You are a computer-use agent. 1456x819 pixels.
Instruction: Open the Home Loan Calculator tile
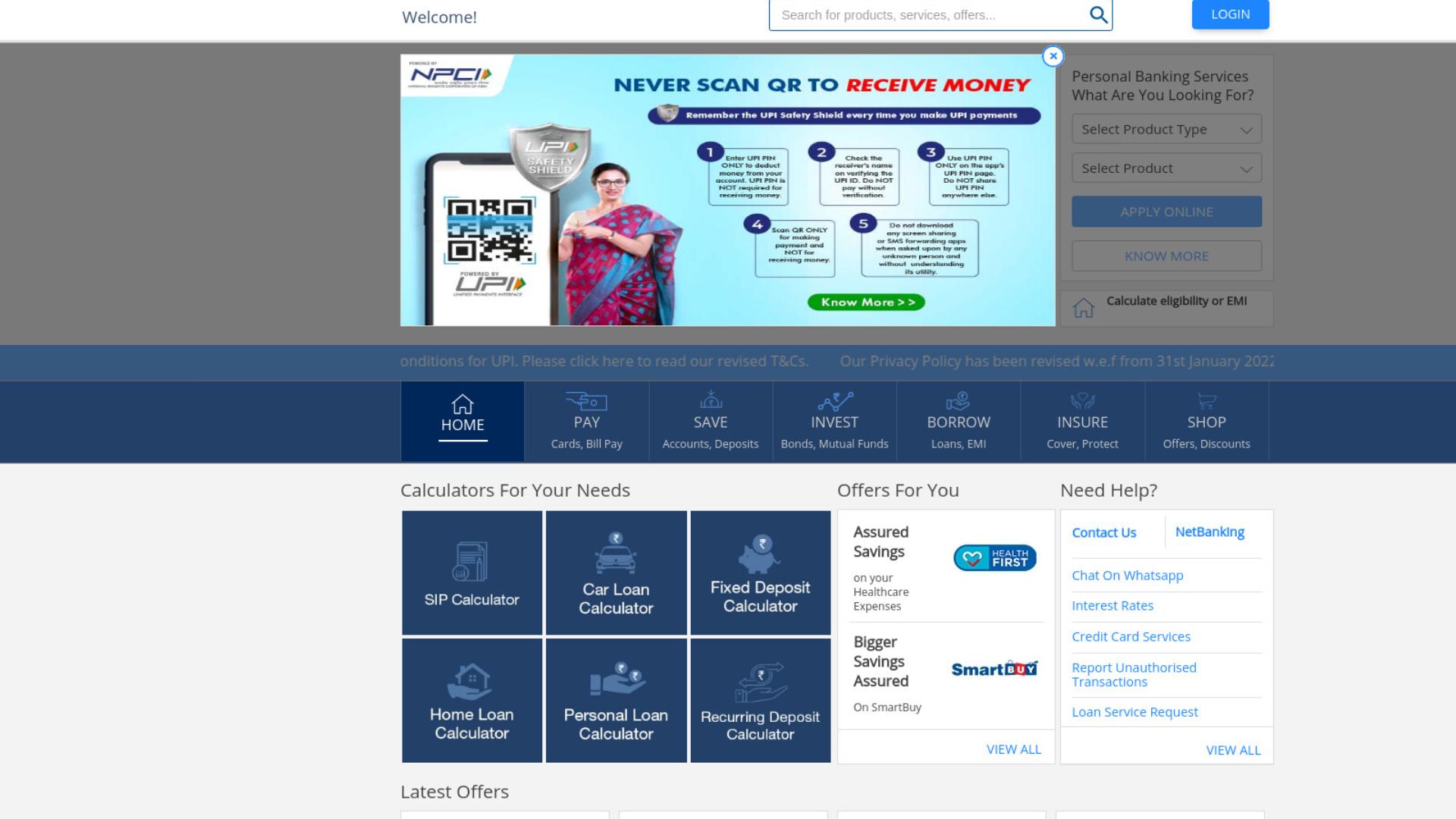472,700
